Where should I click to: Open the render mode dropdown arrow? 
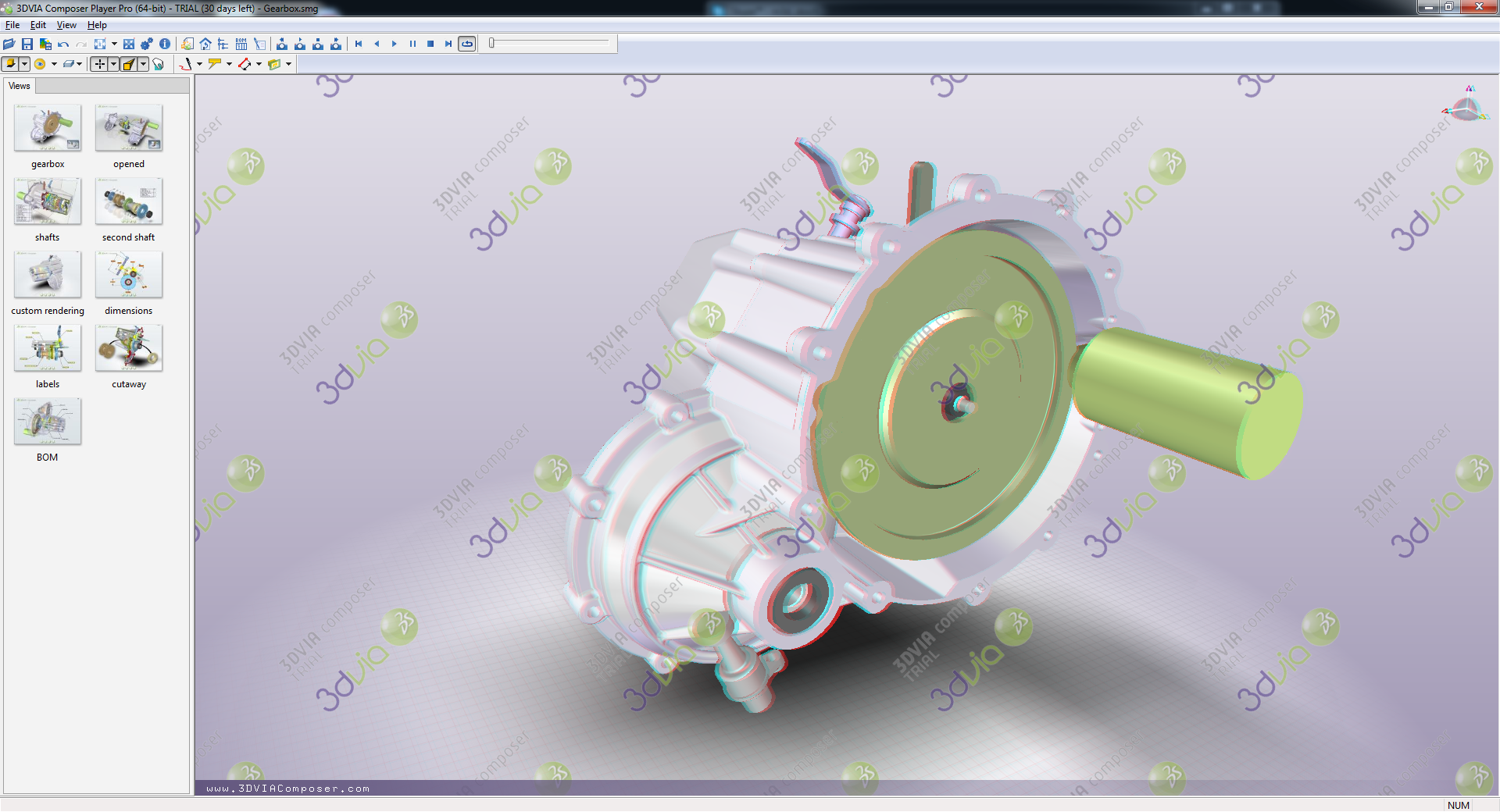point(25,65)
